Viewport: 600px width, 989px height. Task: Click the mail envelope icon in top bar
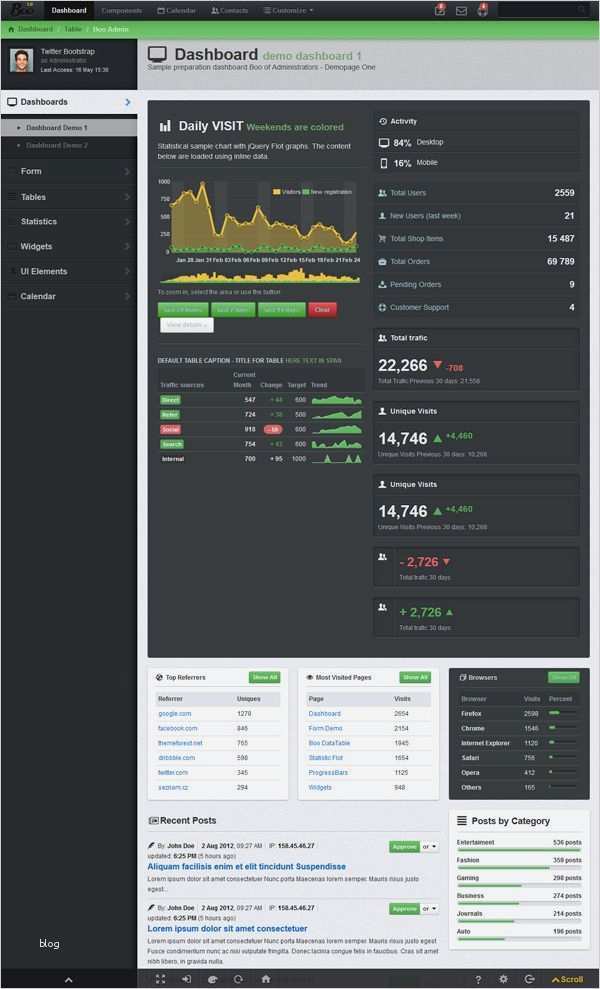[x=461, y=11]
